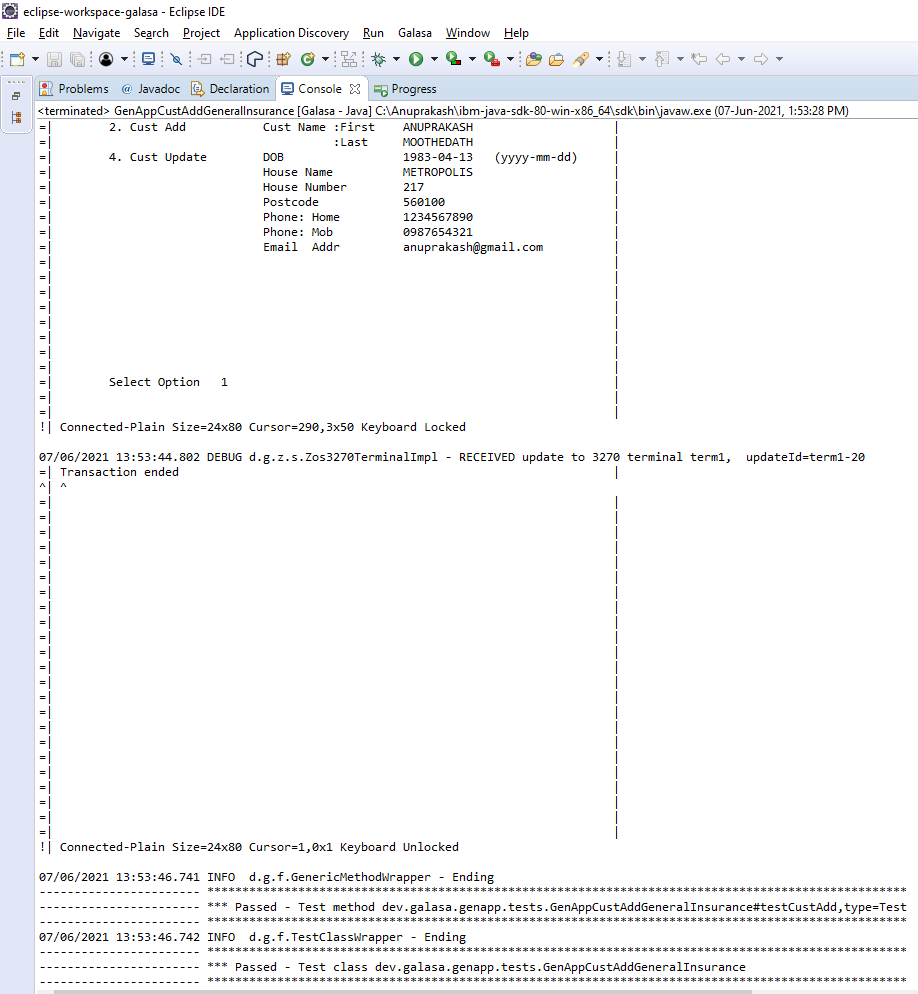Open the Help menu

tap(516, 33)
